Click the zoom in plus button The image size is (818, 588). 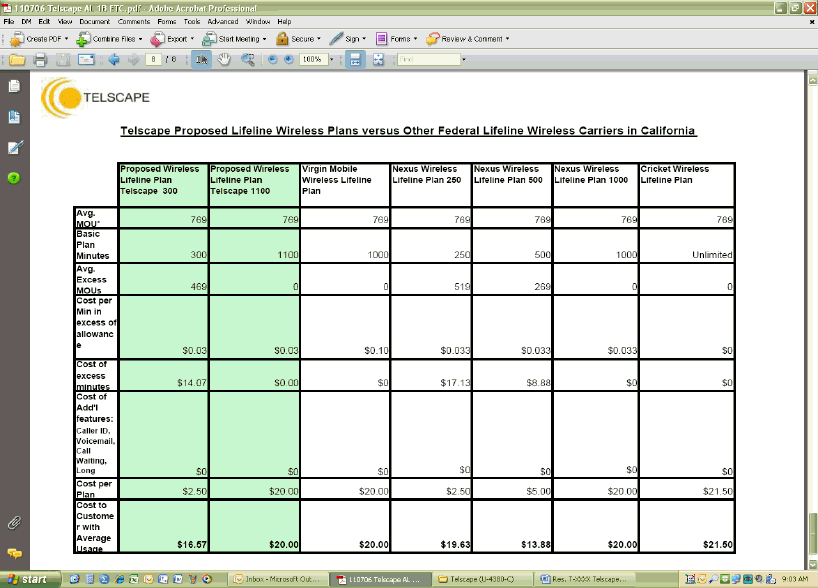tap(288, 60)
